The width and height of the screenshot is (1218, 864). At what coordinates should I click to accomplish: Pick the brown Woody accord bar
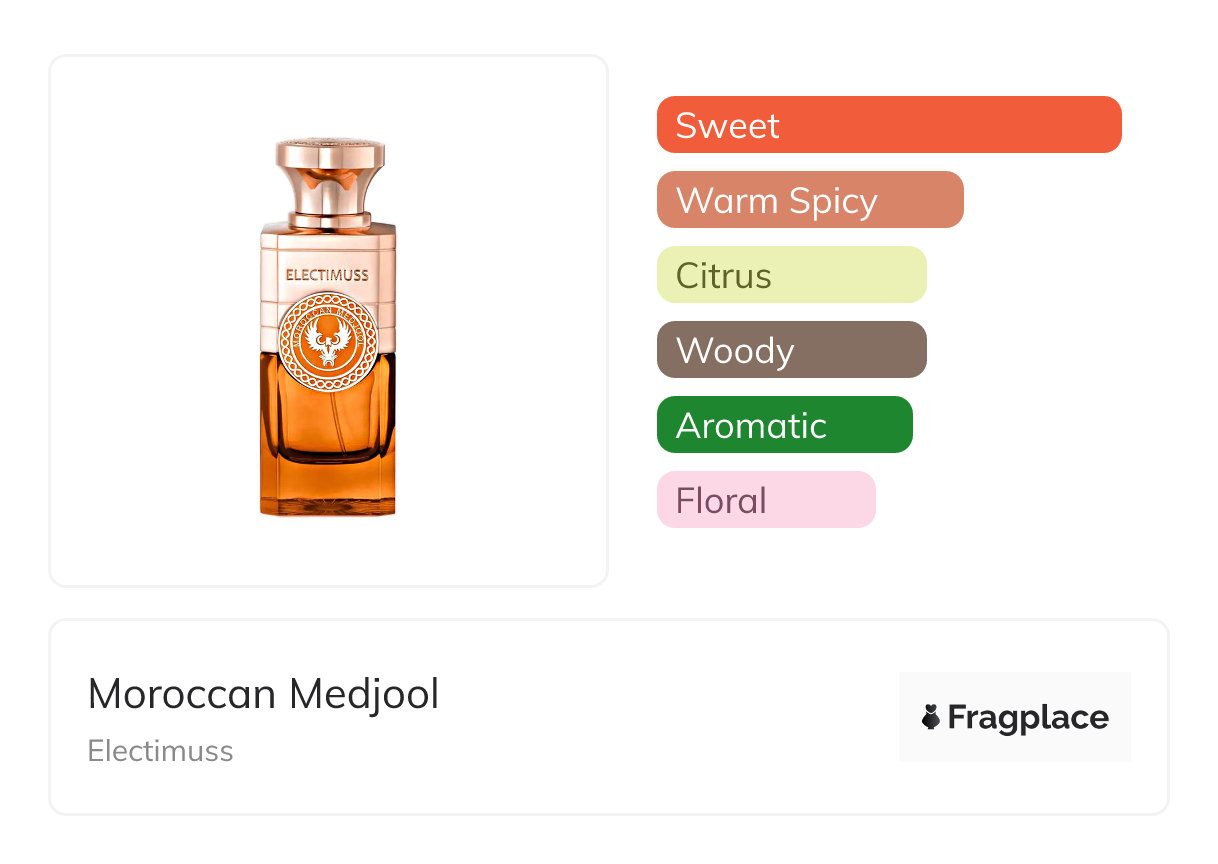coord(791,350)
